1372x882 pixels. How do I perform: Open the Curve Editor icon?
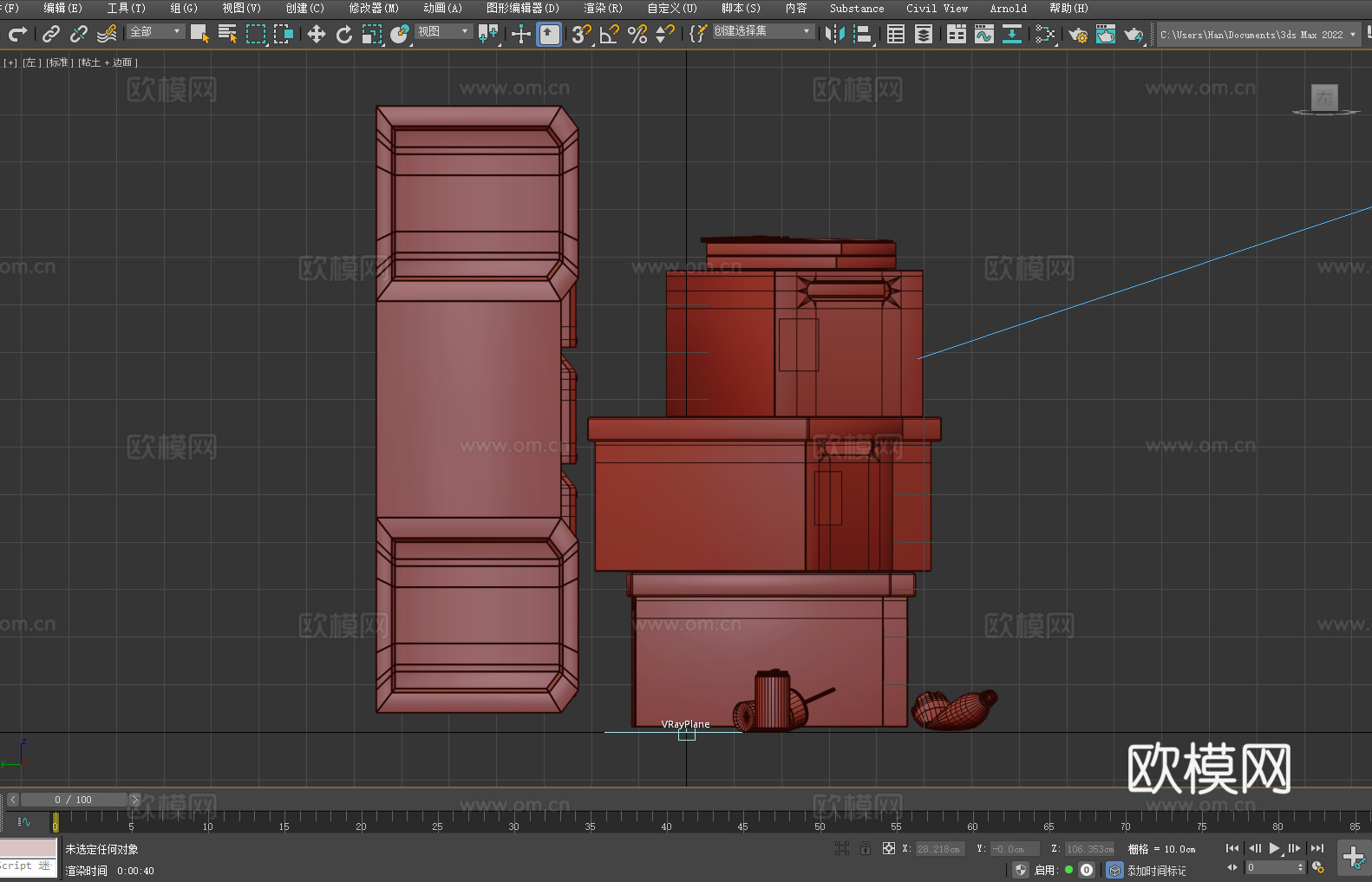984,34
